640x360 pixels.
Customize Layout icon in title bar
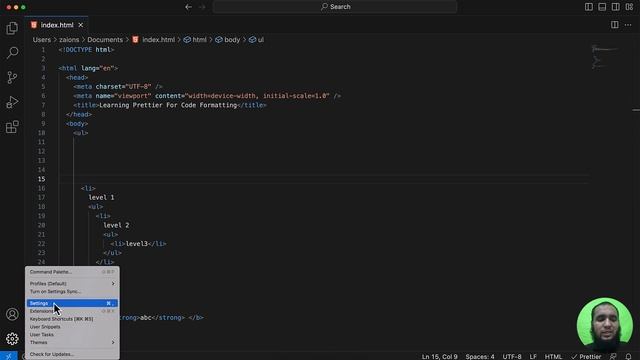tap(629, 7)
